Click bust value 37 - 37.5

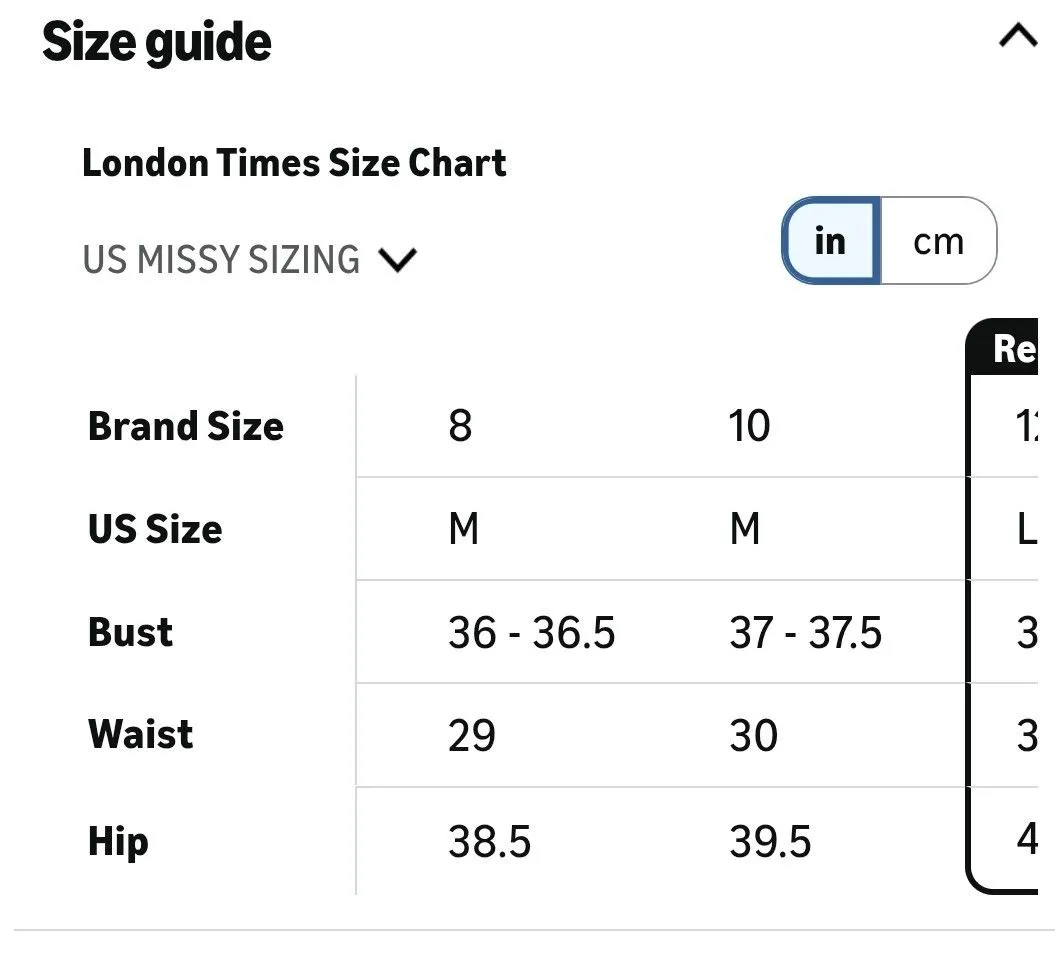click(x=805, y=632)
